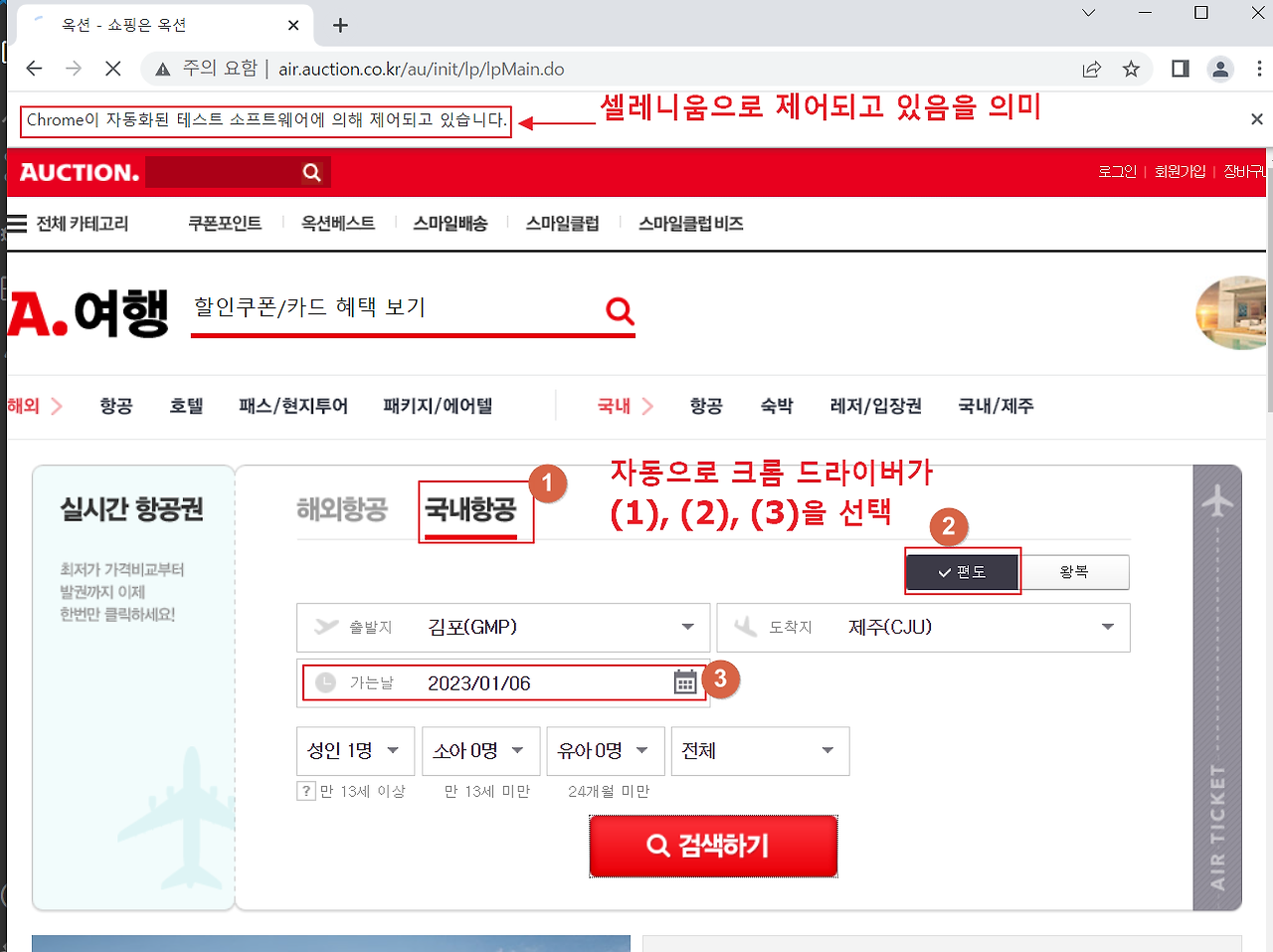1273x952 pixels.
Task: Click the browser back arrow
Action: pos(34,69)
